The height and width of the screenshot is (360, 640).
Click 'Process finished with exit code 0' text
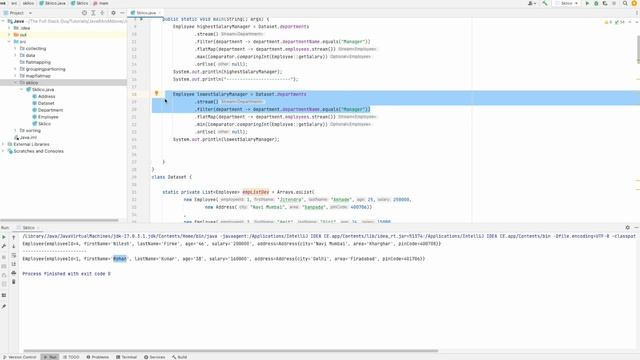pos(67,274)
